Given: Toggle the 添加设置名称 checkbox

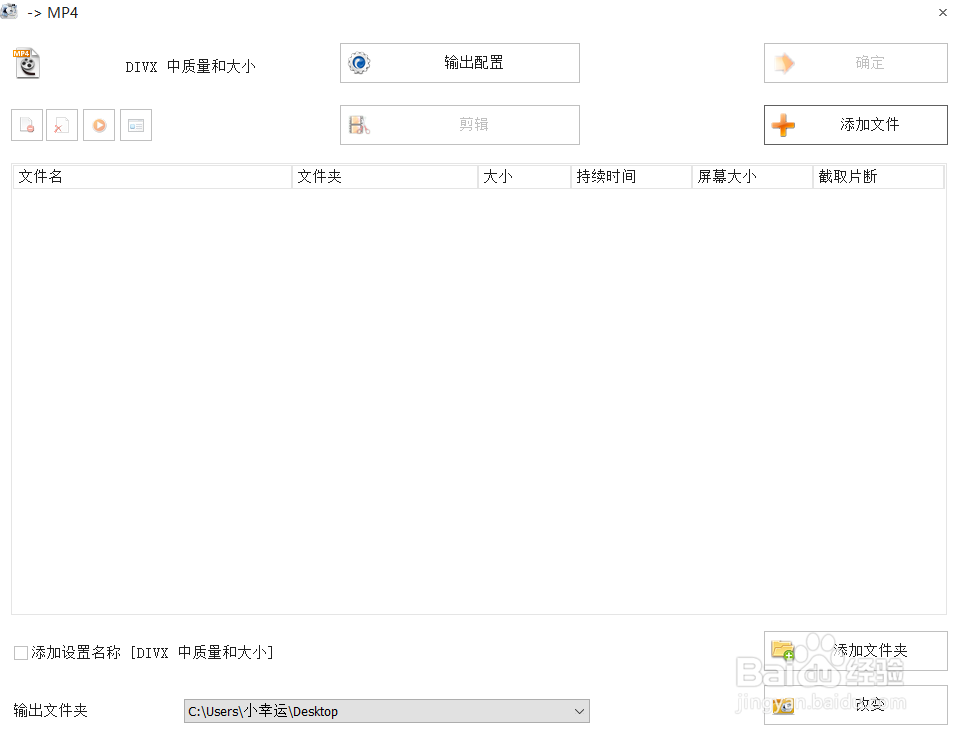Looking at the screenshot, I should (21, 653).
